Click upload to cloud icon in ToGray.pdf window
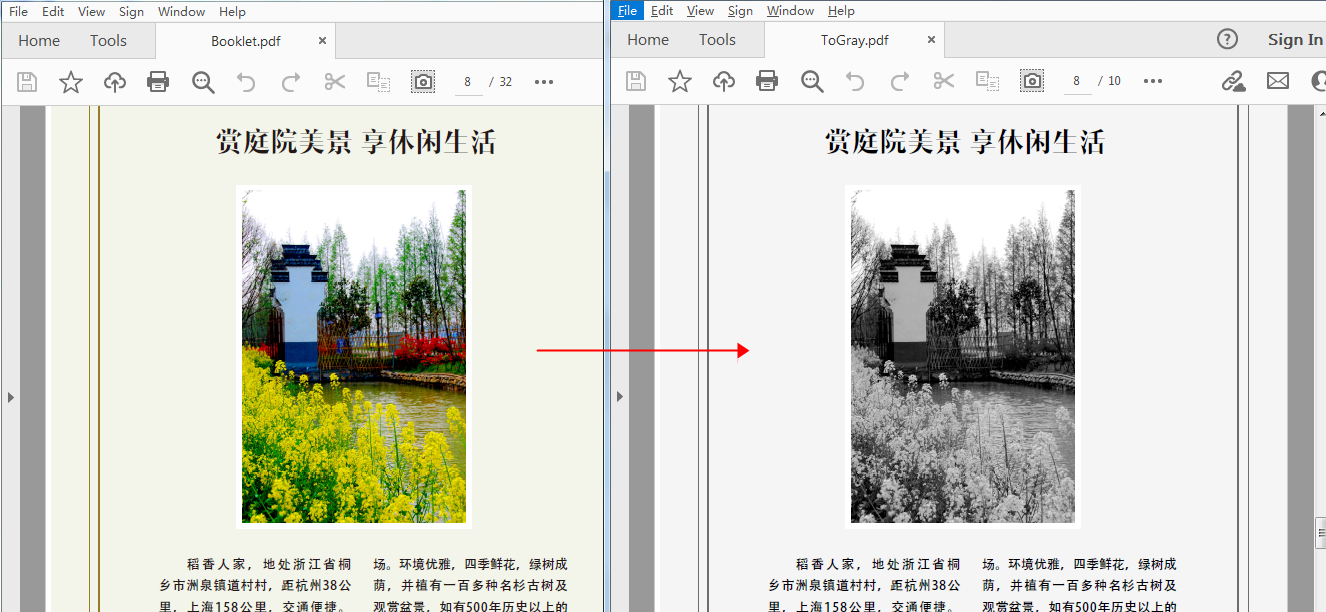Screen dimensions: 1326x612 tap(724, 81)
